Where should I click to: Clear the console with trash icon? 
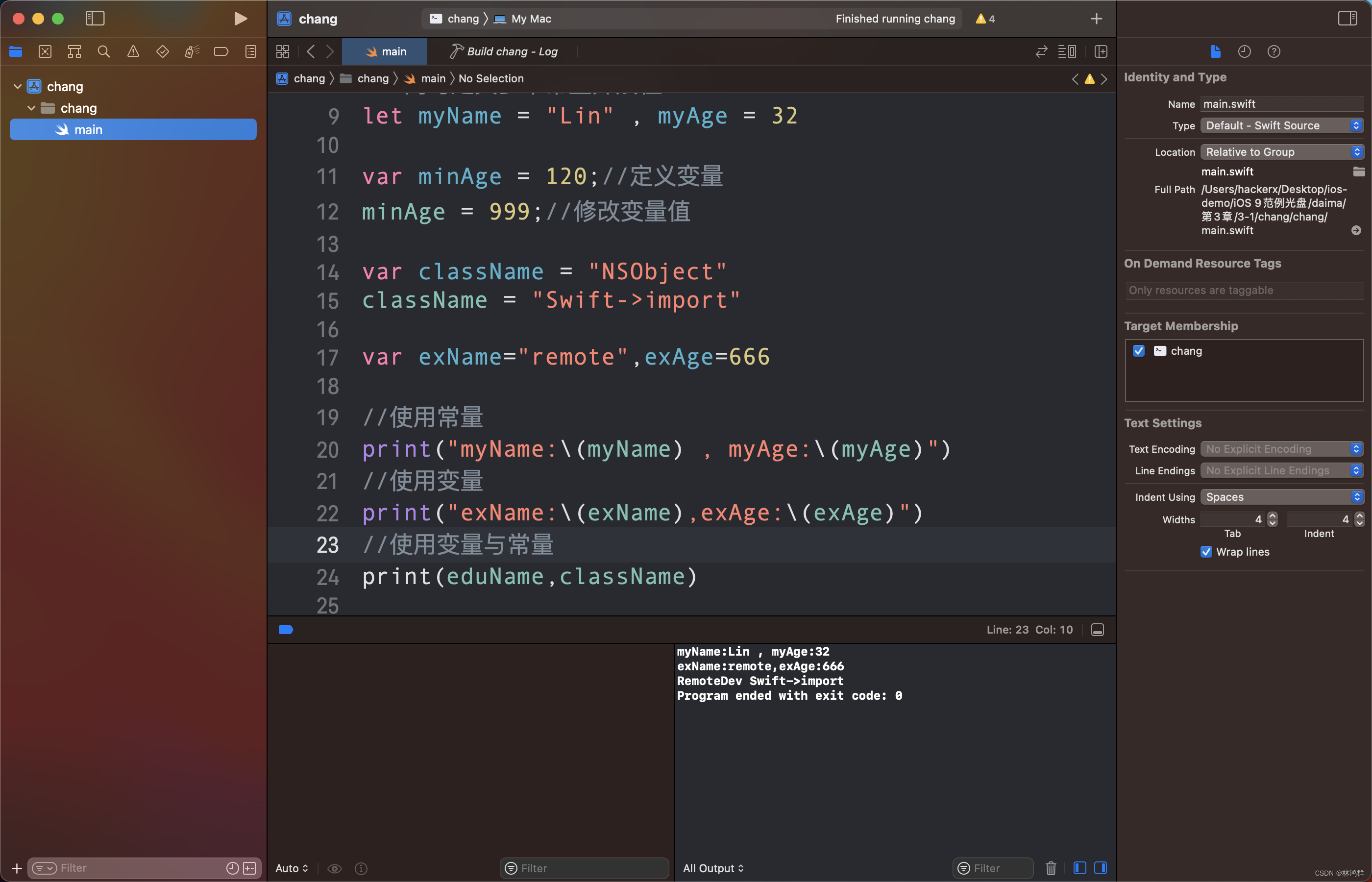1051,868
